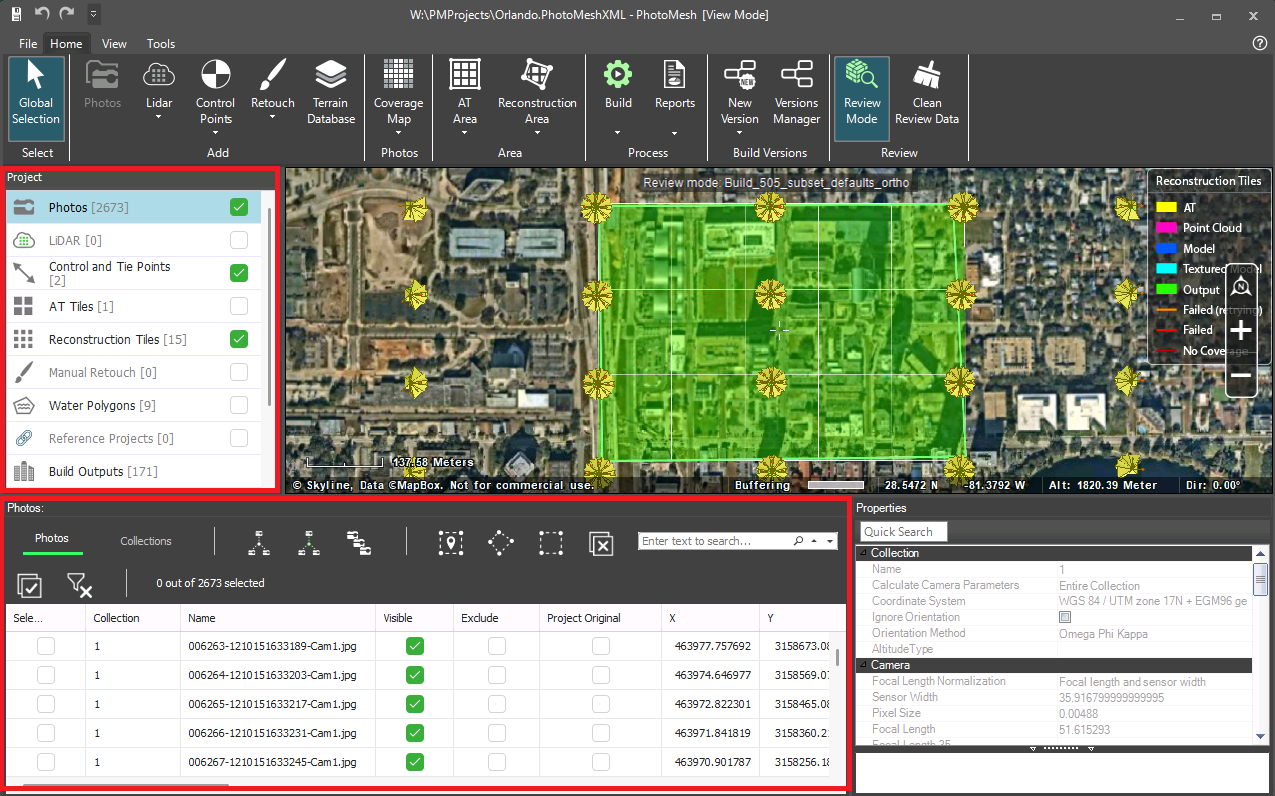The image size is (1275, 796).
Task: Switch to the Collections tab
Action: (x=146, y=541)
